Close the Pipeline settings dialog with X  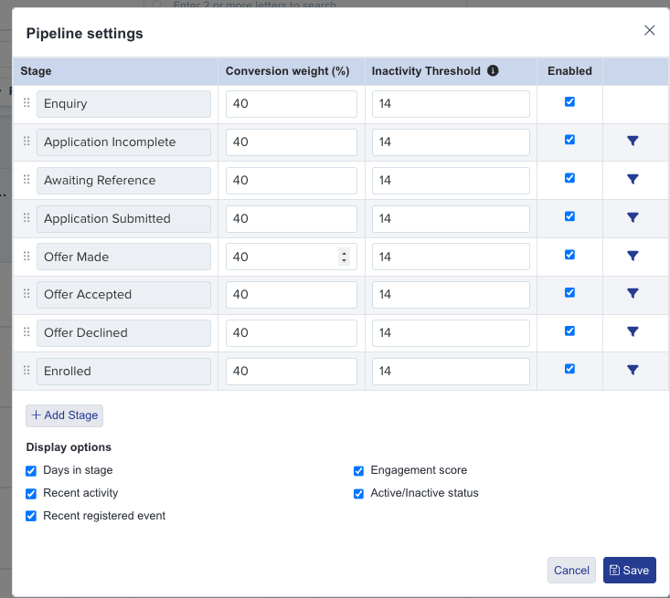[649, 31]
